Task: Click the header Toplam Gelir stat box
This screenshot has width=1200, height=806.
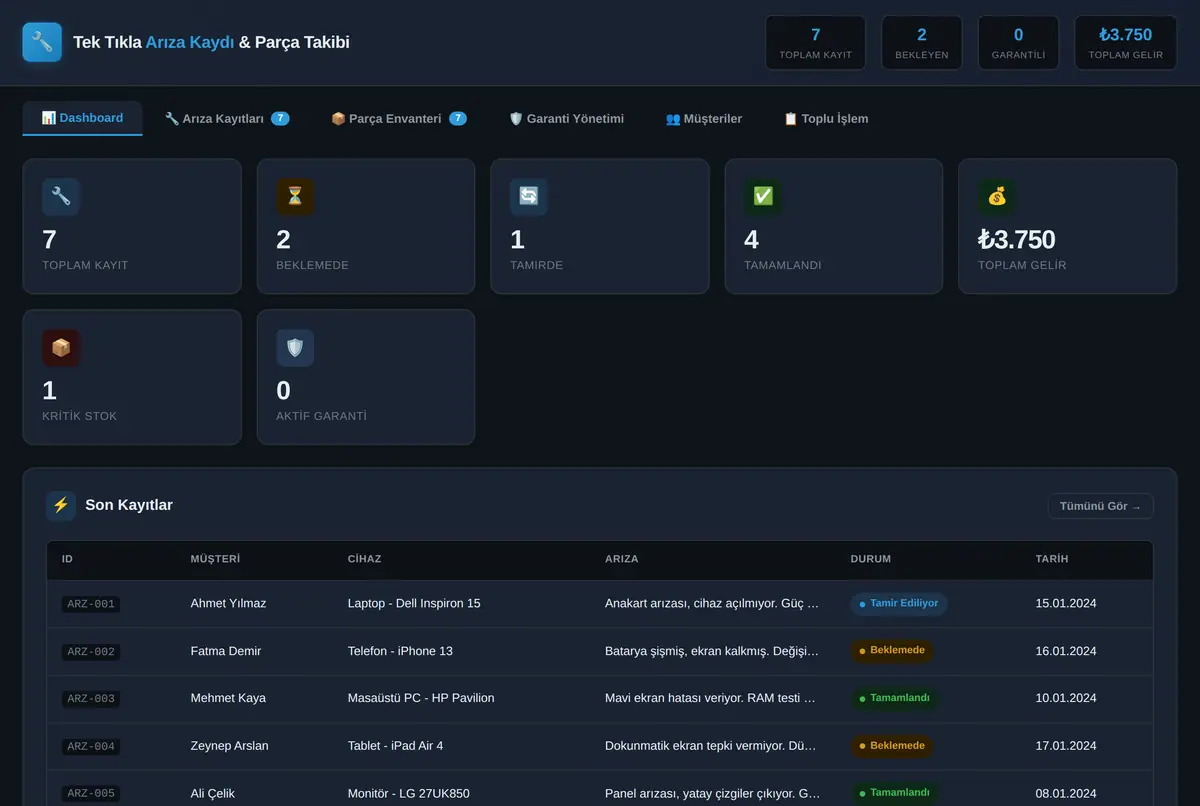Action: 1126,43
